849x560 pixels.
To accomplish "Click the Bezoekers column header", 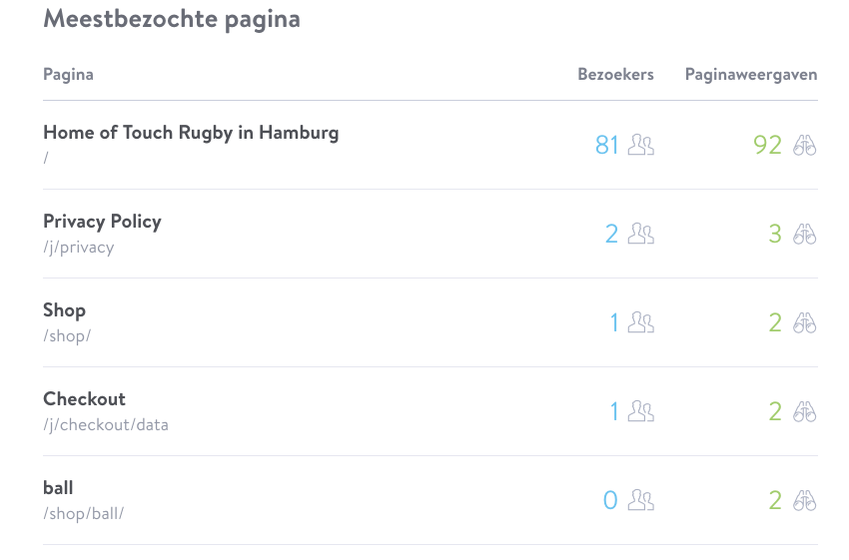I will coord(616,74).
